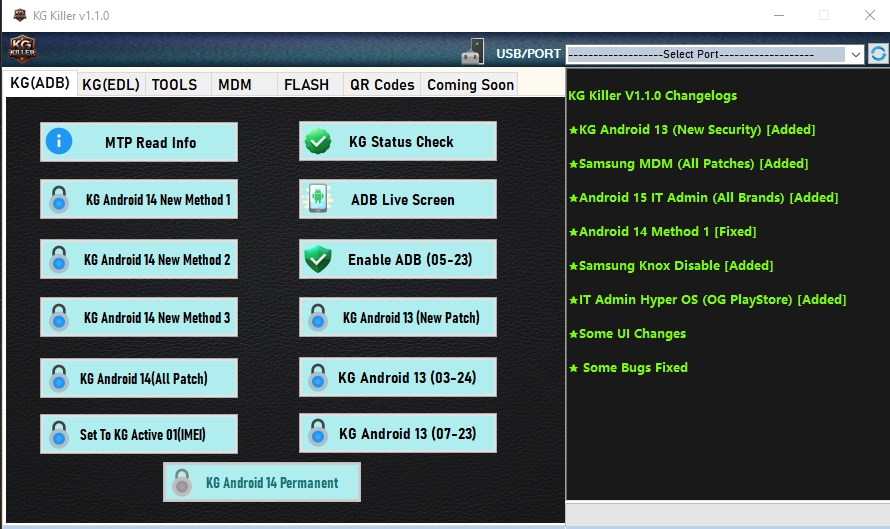This screenshot has width=890, height=529.
Task: Minimize the KG Killer window
Action: pos(779,15)
